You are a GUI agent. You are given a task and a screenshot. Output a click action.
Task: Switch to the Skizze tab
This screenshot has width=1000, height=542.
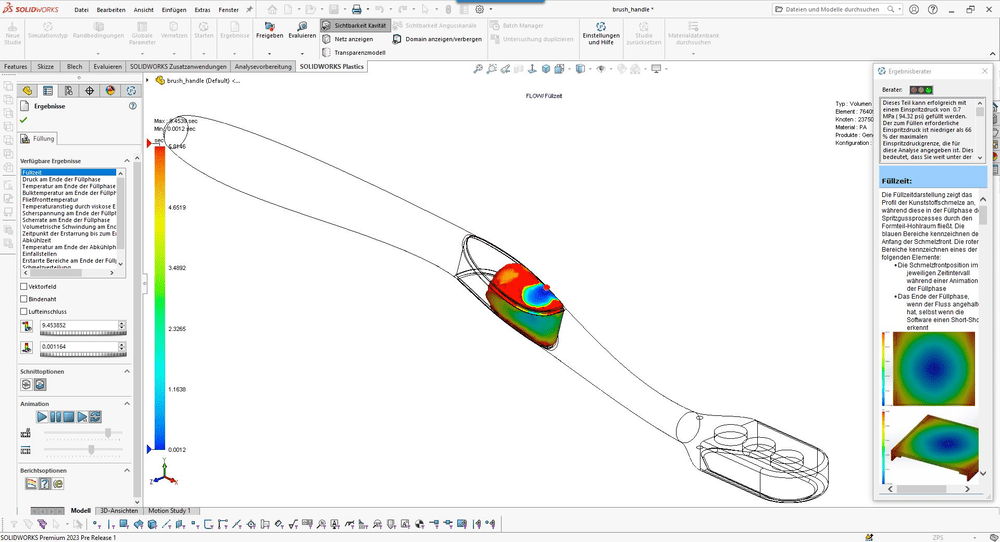coord(45,66)
